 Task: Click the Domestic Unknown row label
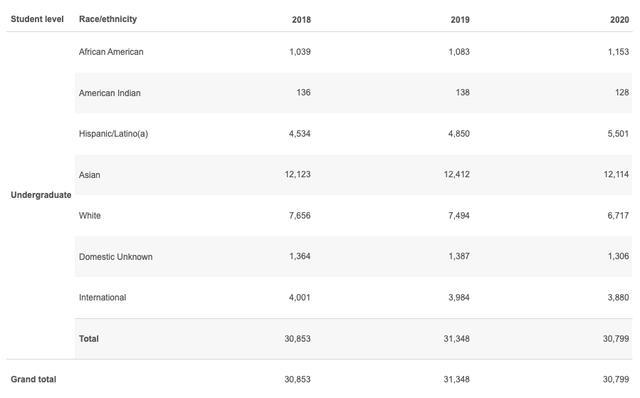click(116, 257)
